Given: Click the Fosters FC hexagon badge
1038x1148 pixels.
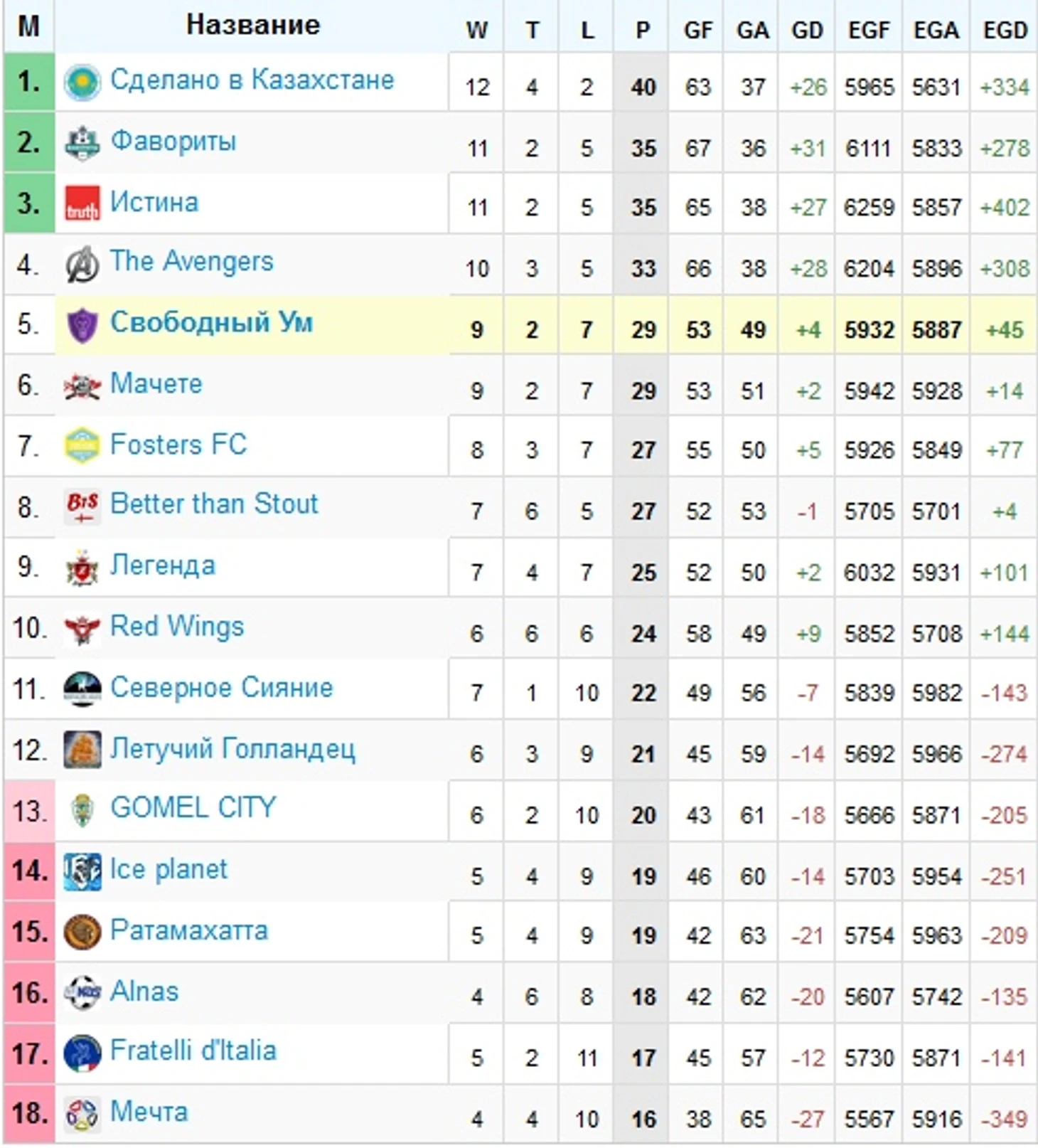Looking at the screenshot, I should (82, 447).
